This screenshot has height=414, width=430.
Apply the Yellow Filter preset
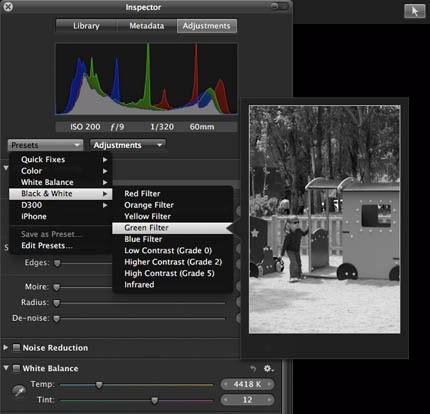click(172, 216)
